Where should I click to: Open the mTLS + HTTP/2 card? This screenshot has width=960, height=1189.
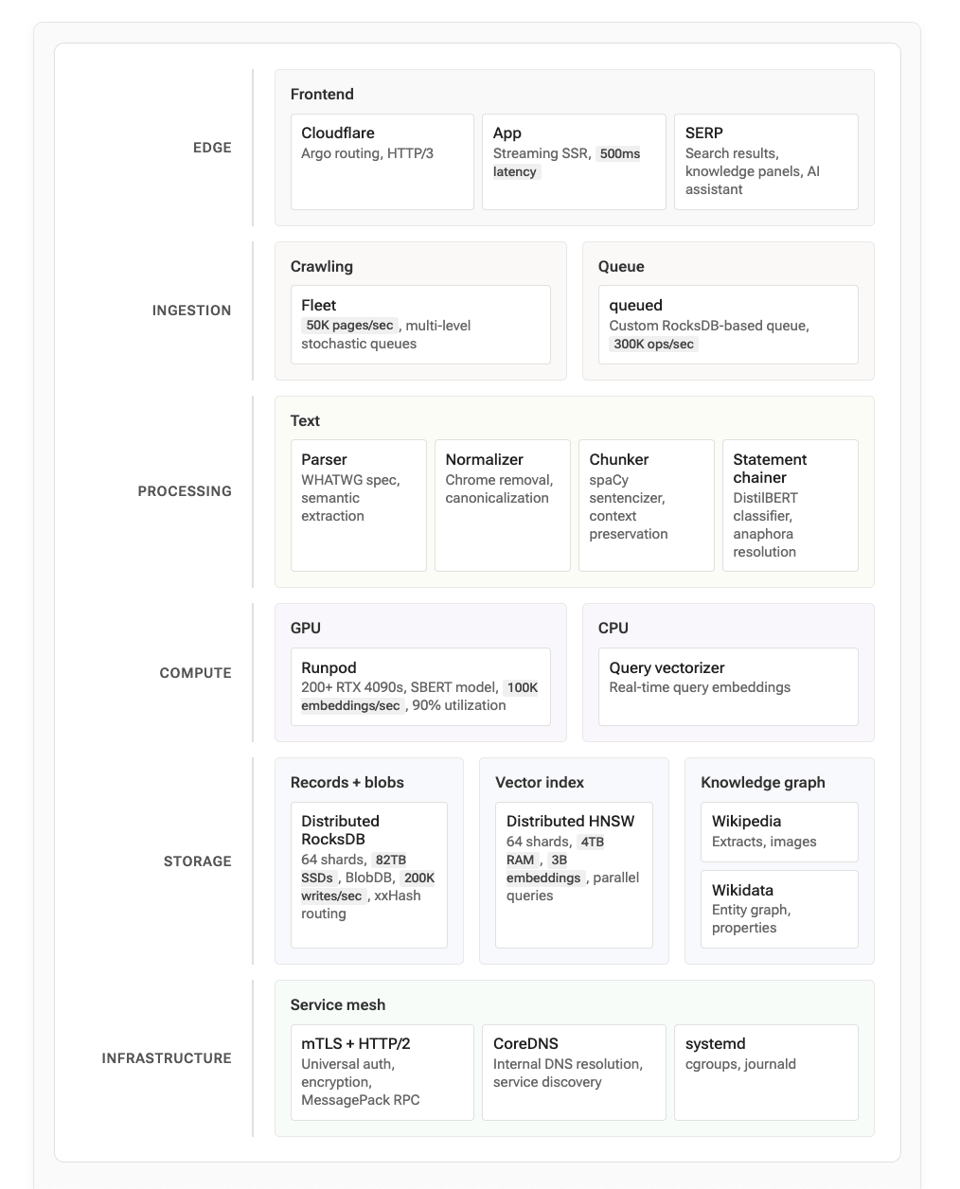pos(382,1071)
